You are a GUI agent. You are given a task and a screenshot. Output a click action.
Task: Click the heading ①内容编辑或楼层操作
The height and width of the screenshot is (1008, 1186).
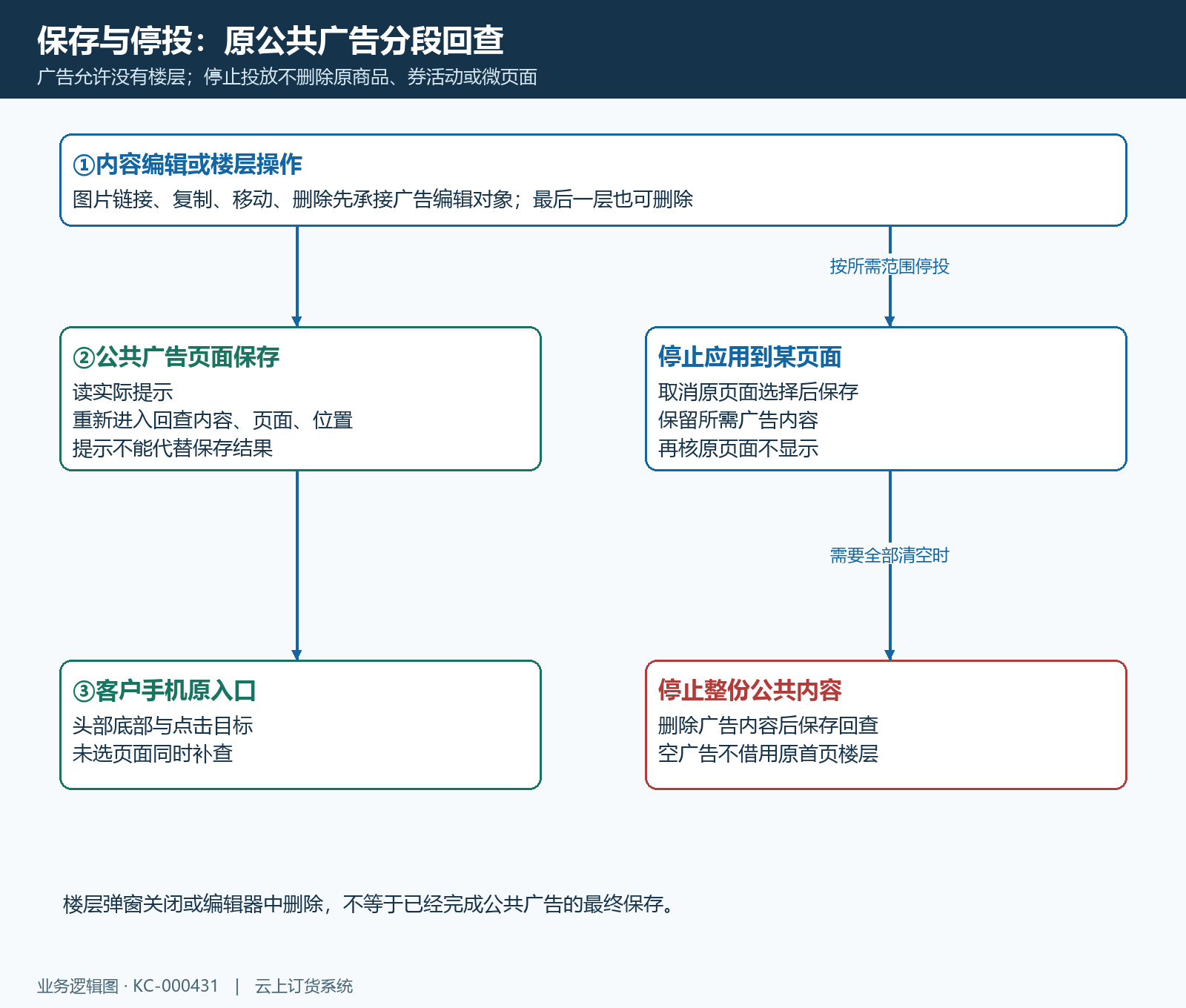click(188, 165)
